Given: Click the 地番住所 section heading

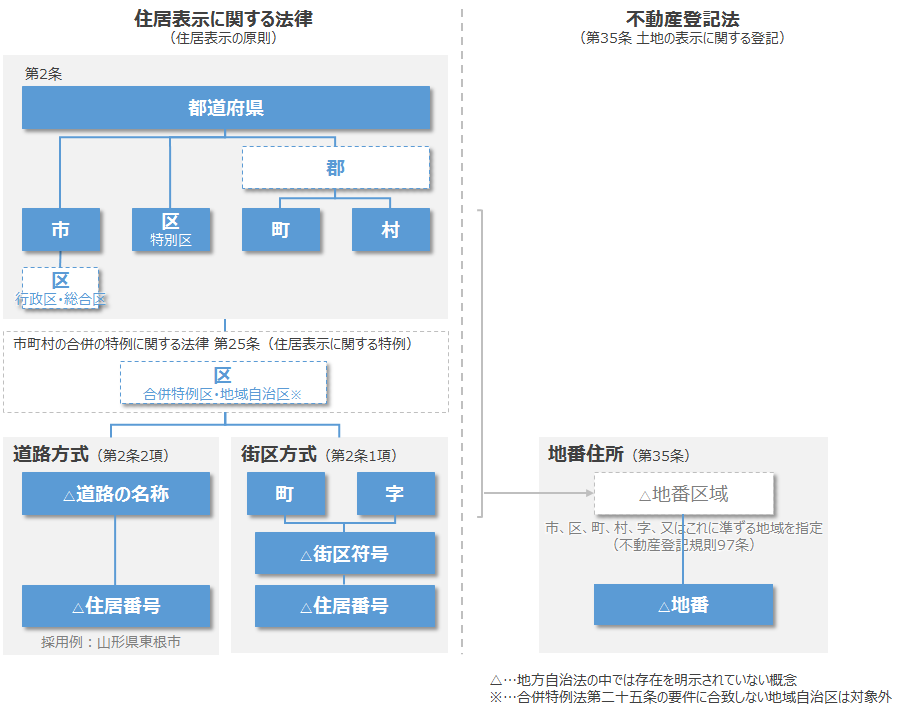Looking at the screenshot, I should click(586, 454).
